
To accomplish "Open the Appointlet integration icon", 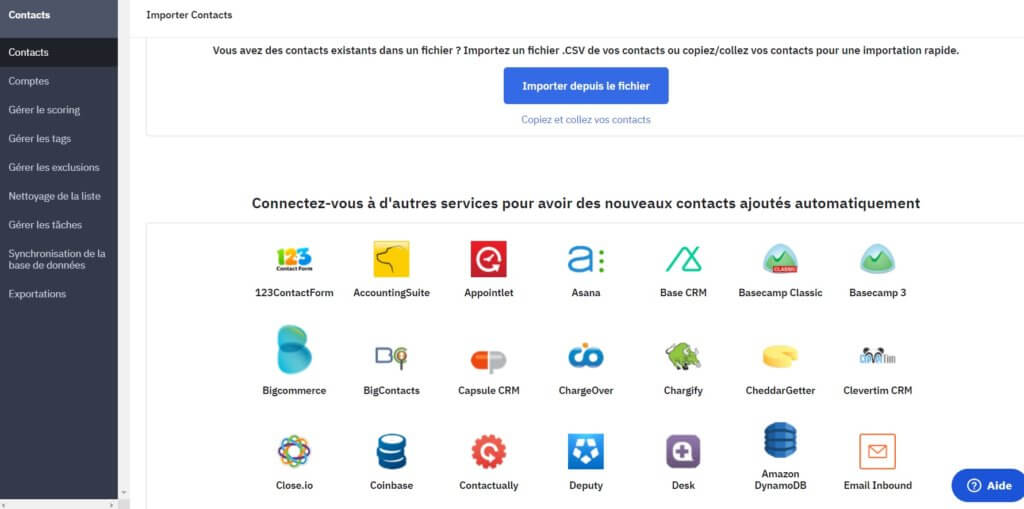I will click(488, 259).
